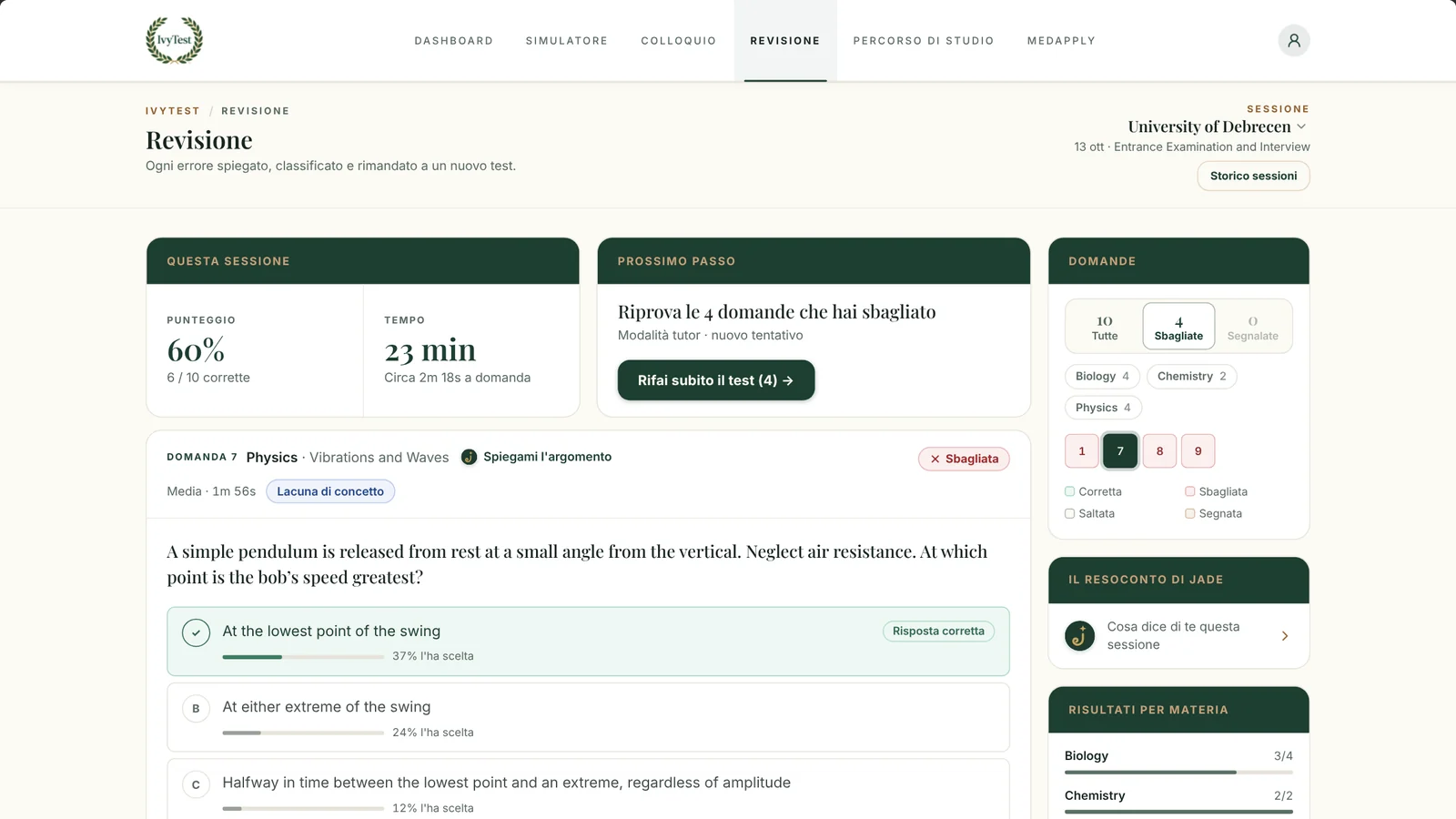Image resolution: width=1456 pixels, height=819 pixels.
Task: Open the Lacuna di concetto tag
Action: (x=330, y=491)
